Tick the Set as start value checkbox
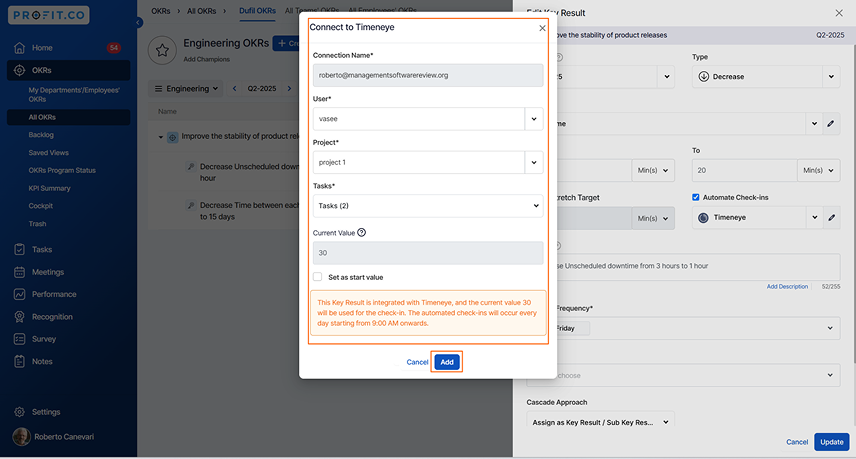The width and height of the screenshot is (856, 459). 318,277
